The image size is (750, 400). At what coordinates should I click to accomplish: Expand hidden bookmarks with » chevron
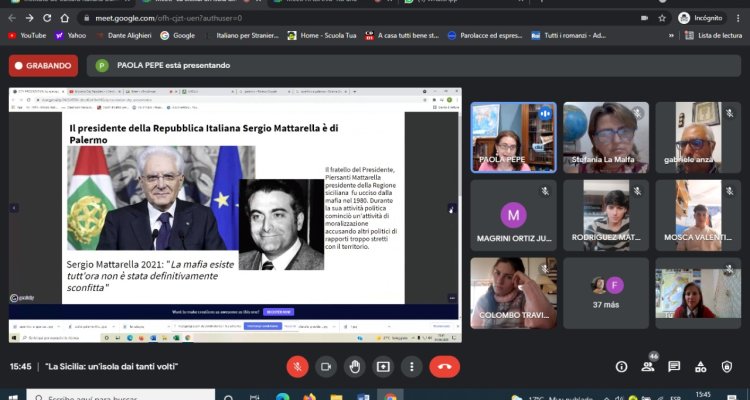pos(671,35)
